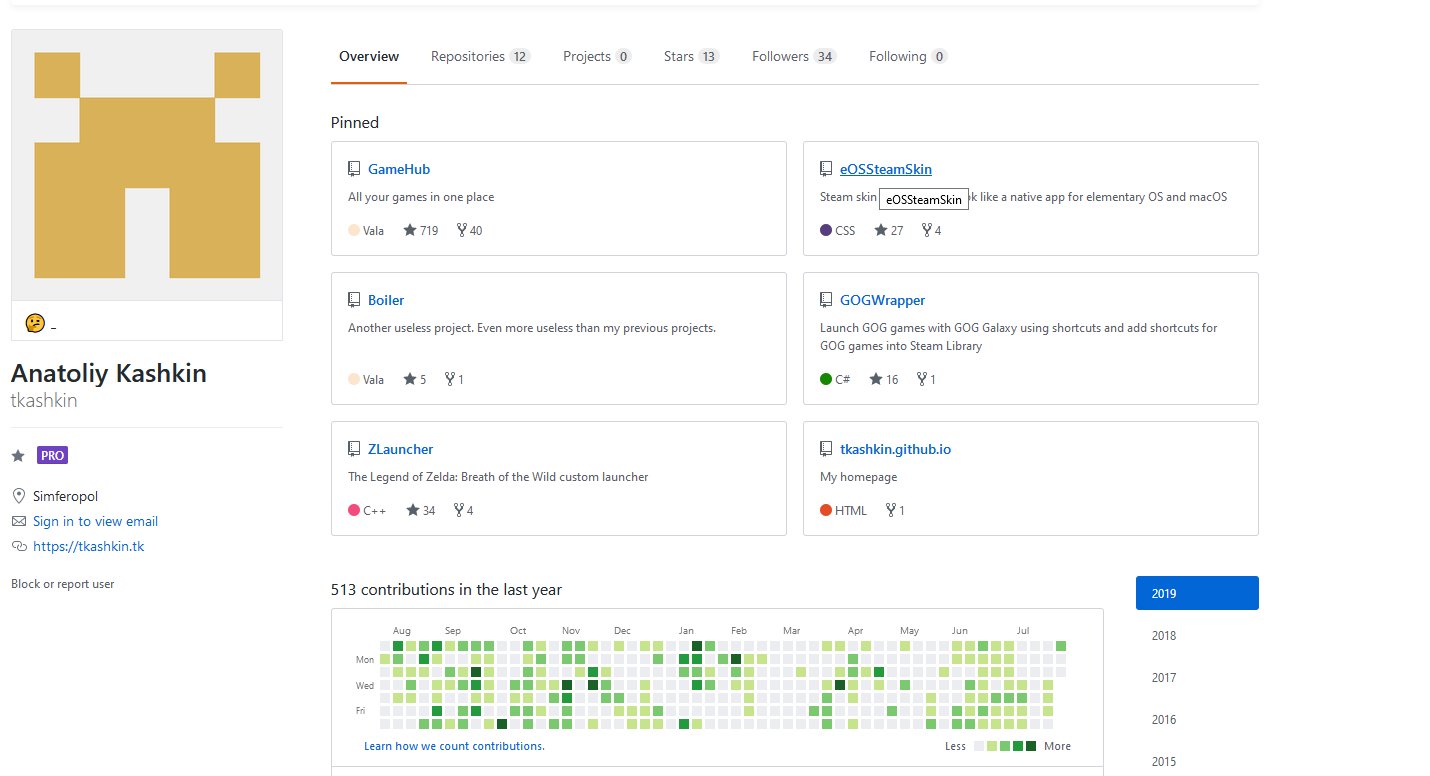Select 2018 in the contribution year list
The image size is (1430, 776).
[1164, 635]
